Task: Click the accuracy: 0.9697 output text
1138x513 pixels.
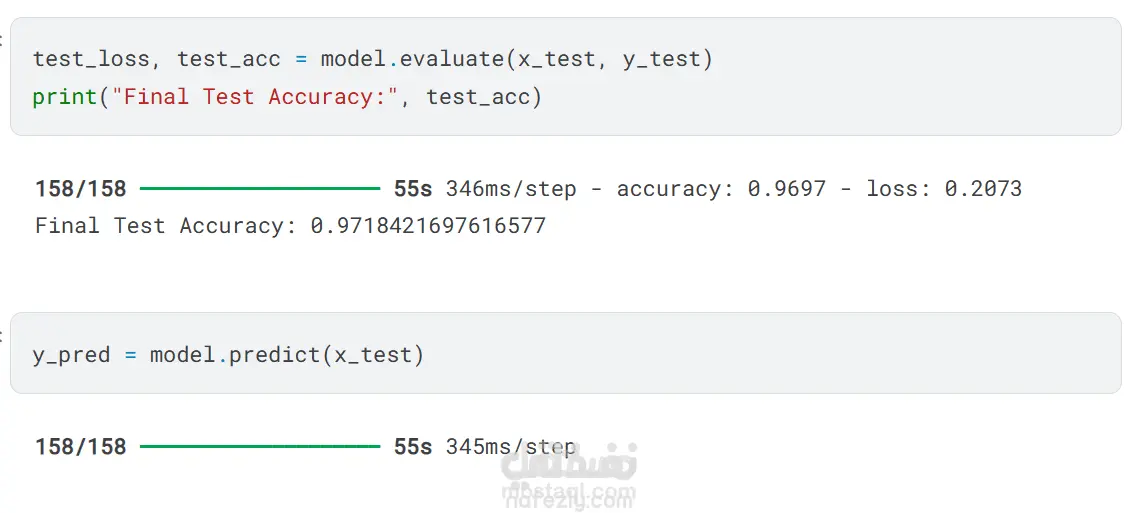Action: tap(721, 189)
